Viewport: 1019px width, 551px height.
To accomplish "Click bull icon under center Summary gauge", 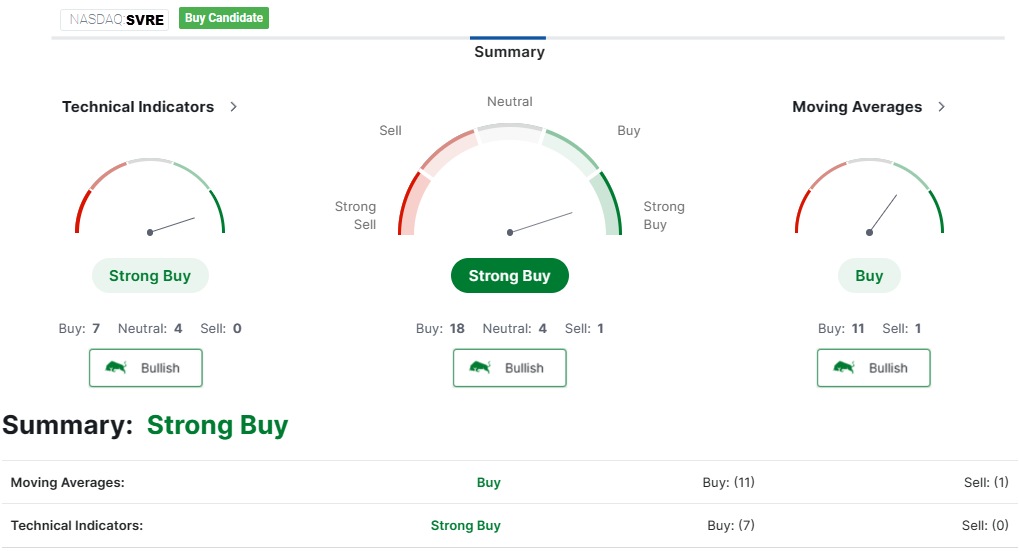I will 480,367.
